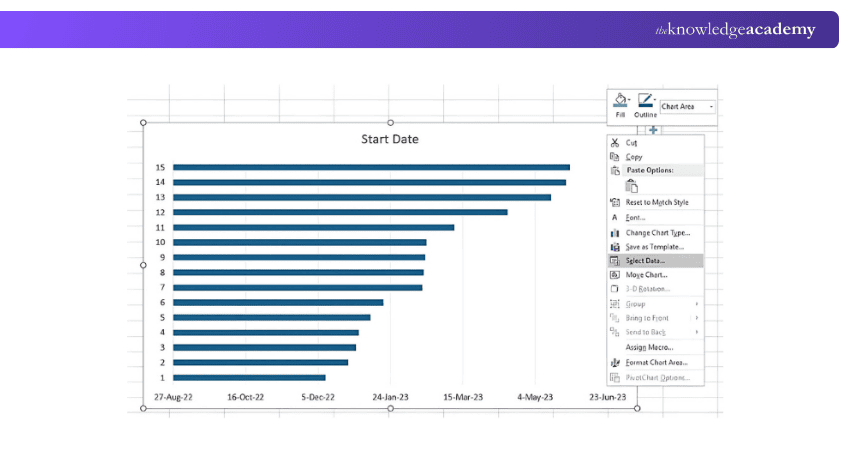Click the bottom-right chart resize handle
This screenshot has height=450, width=850.
pos(638,408)
